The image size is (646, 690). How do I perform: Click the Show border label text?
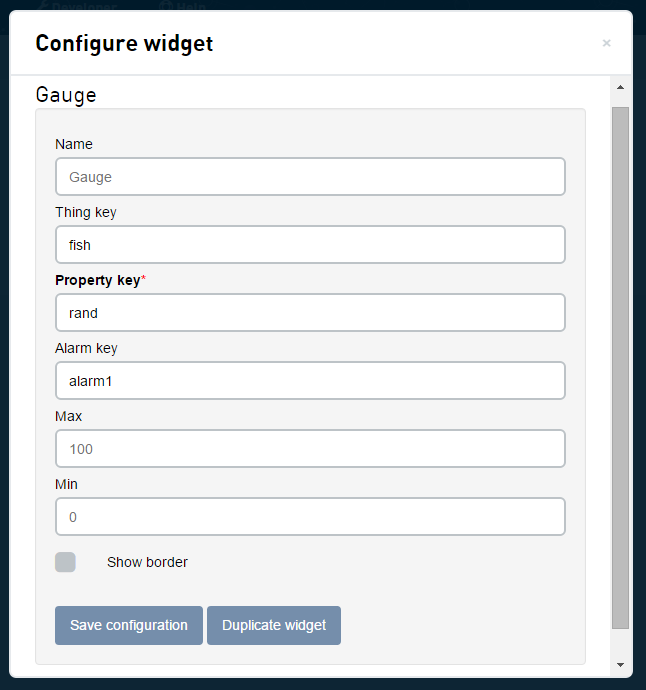coord(147,562)
